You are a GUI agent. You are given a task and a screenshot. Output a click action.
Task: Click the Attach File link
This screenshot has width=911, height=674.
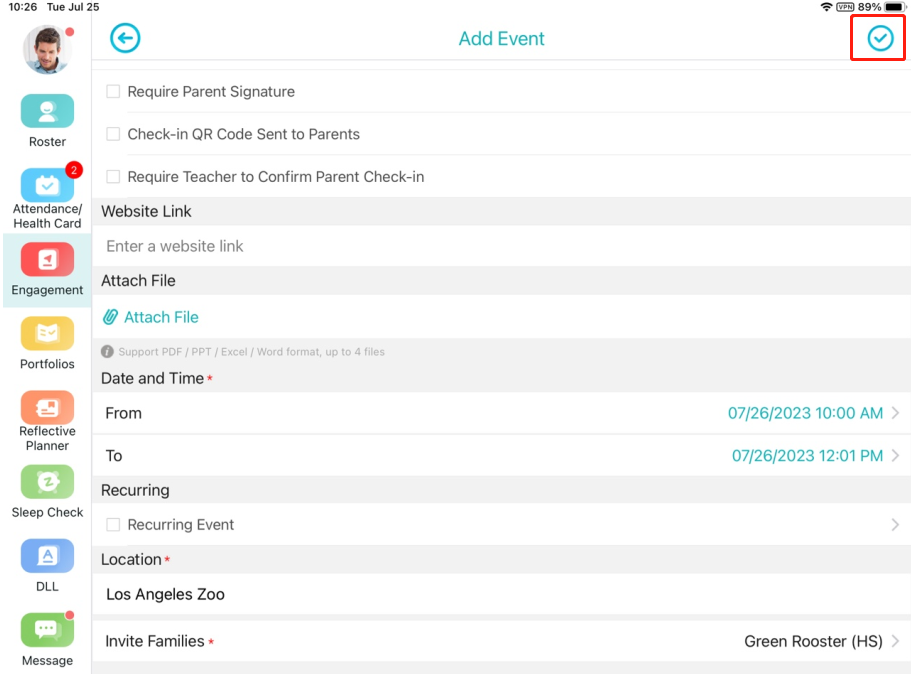click(x=151, y=317)
